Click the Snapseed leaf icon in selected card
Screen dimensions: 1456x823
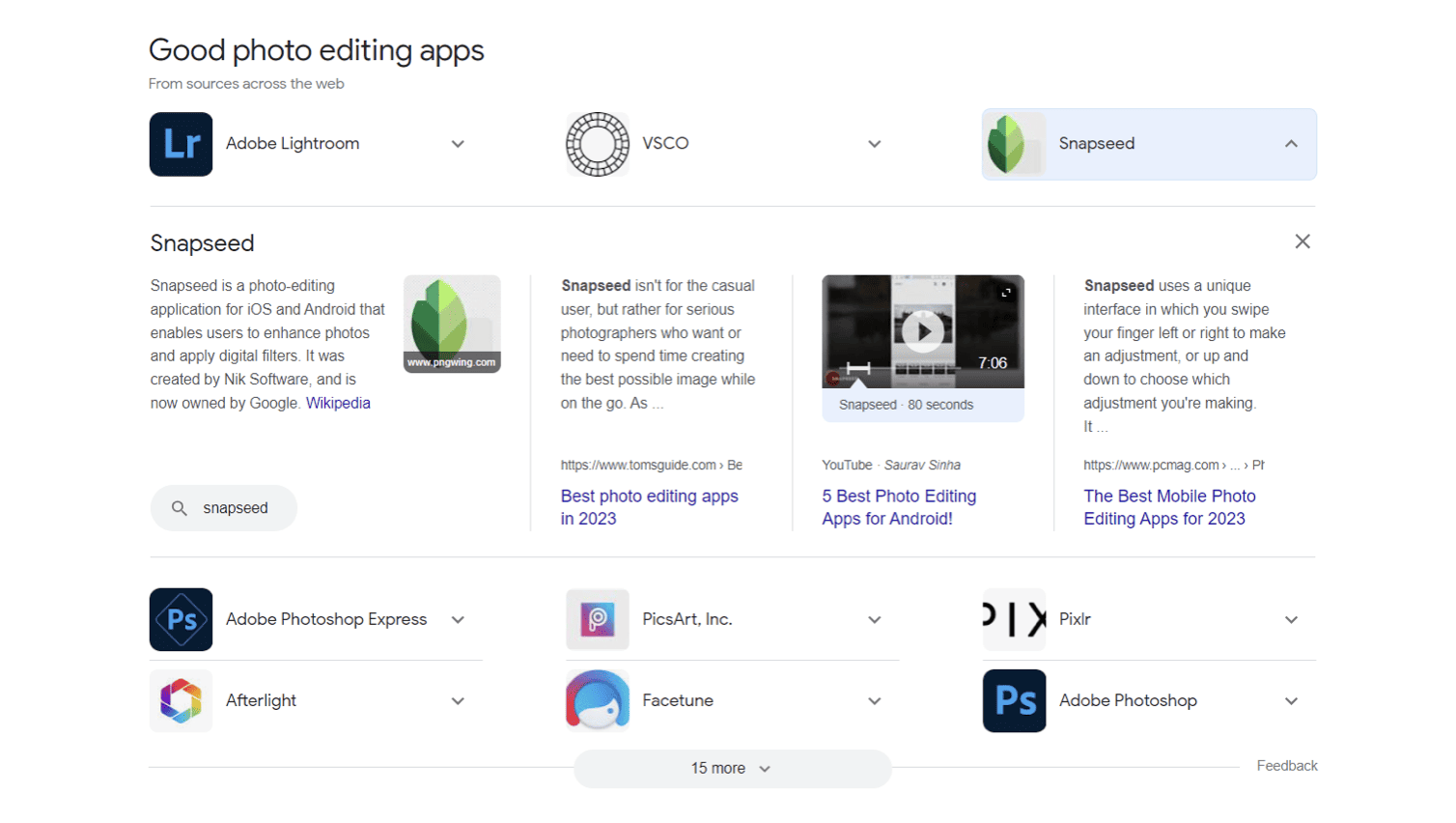click(1014, 144)
